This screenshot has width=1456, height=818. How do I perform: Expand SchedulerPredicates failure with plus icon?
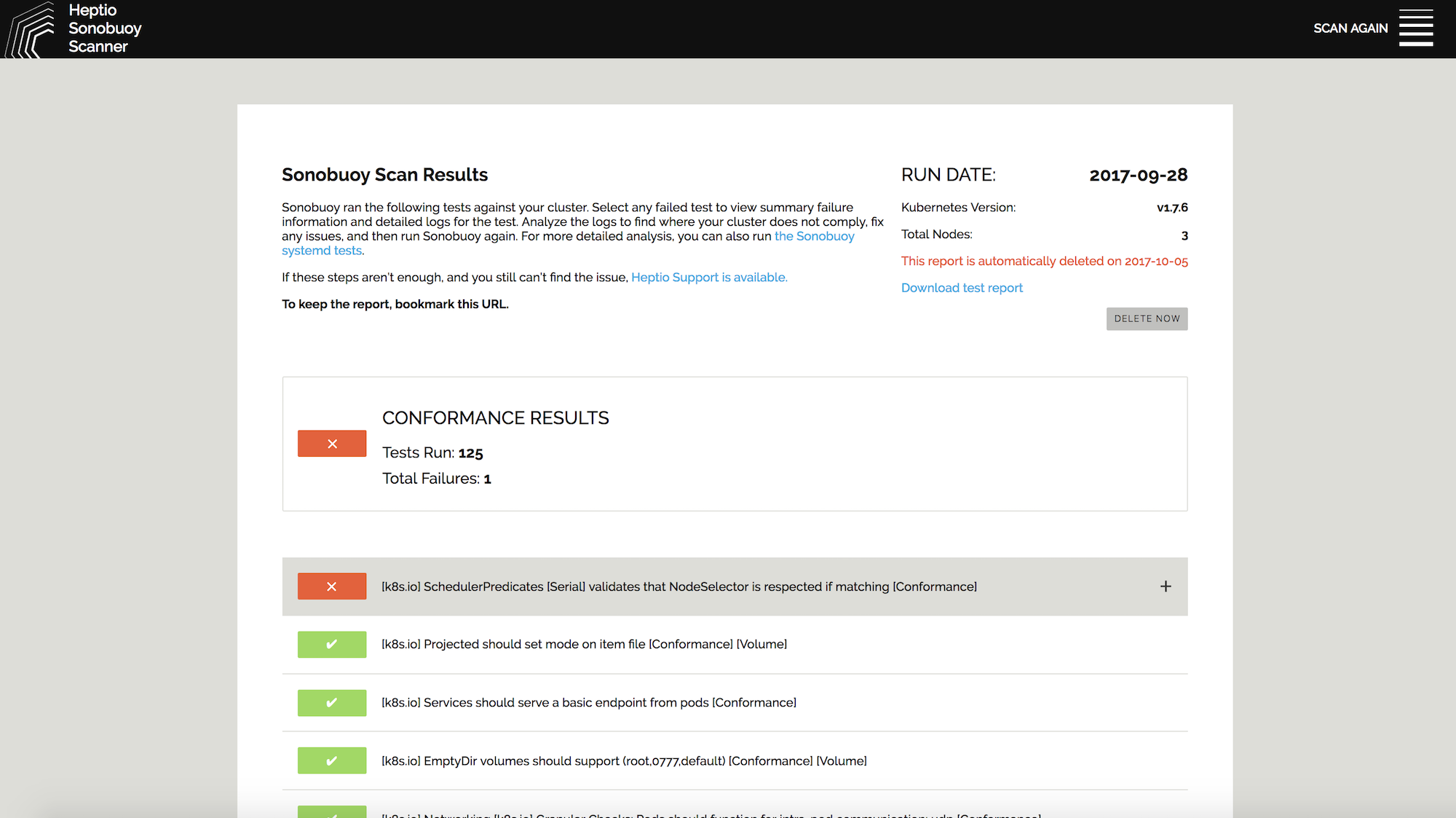[x=1166, y=586]
